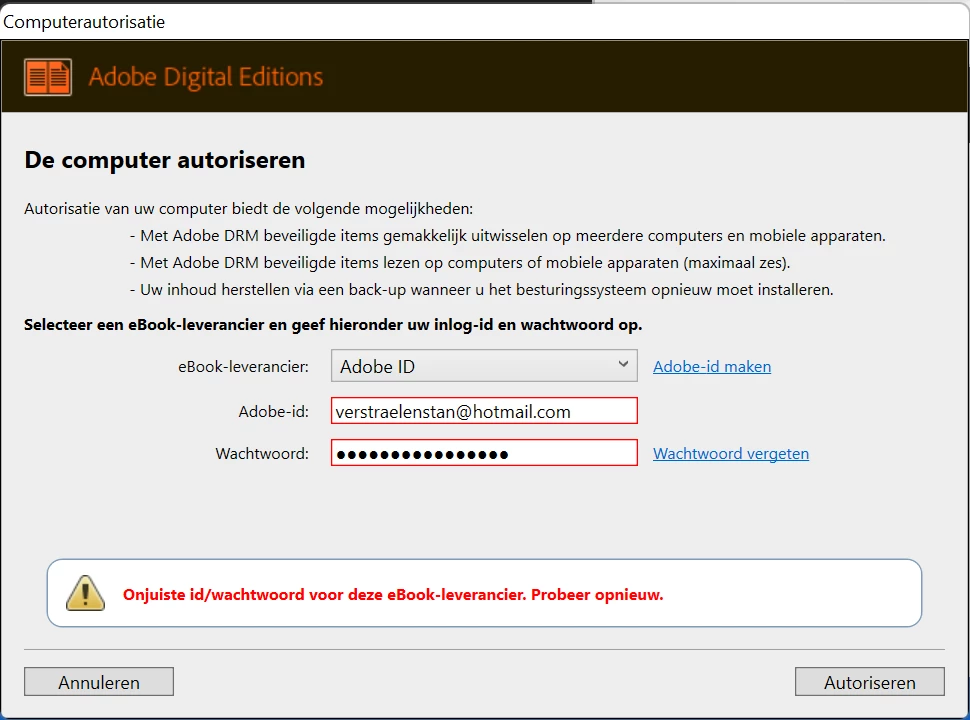This screenshot has width=970, height=720.
Task: Click the Wachtwoord password field
Action: [484, 453]
